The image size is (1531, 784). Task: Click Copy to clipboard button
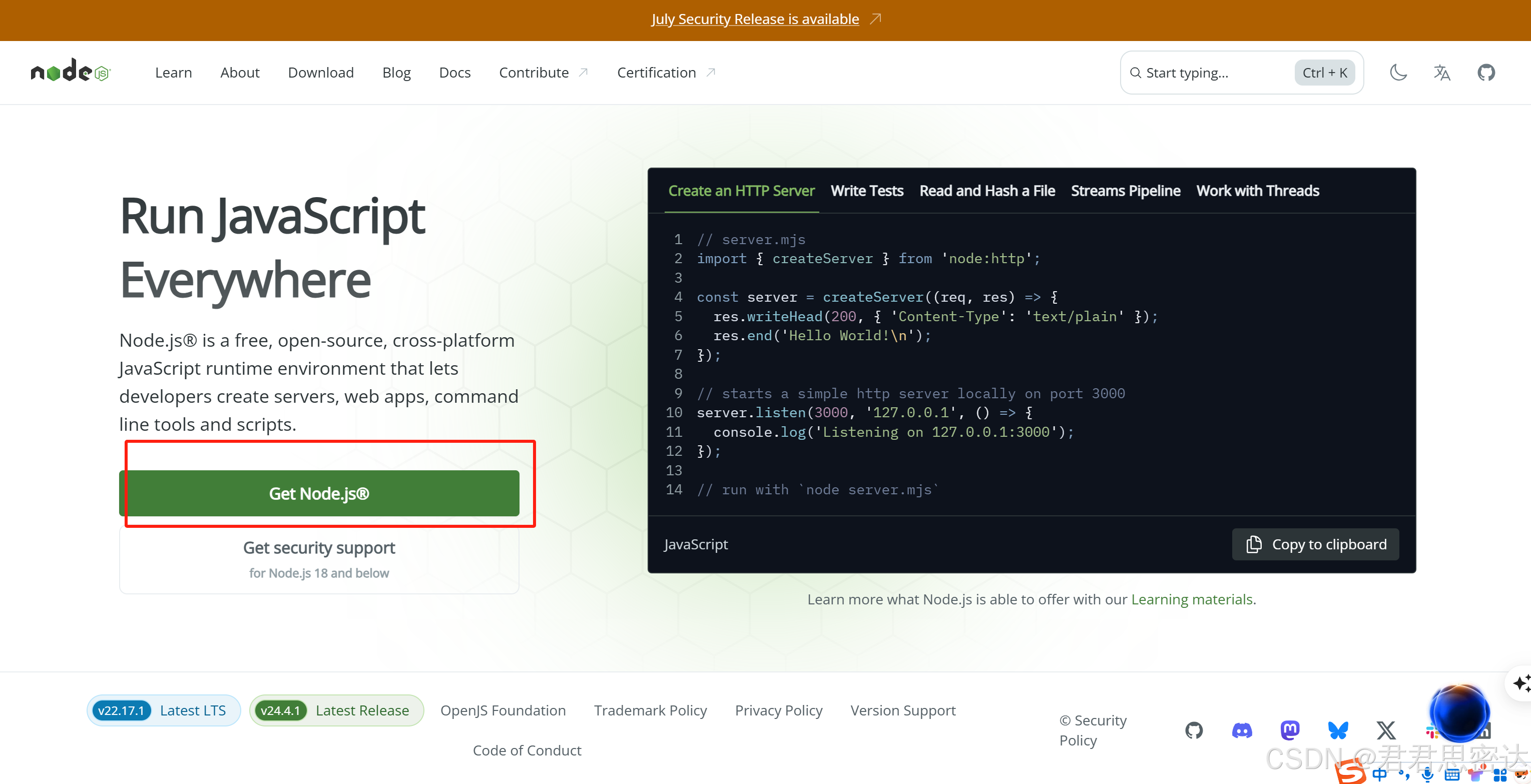click(x=1315, y=544)
